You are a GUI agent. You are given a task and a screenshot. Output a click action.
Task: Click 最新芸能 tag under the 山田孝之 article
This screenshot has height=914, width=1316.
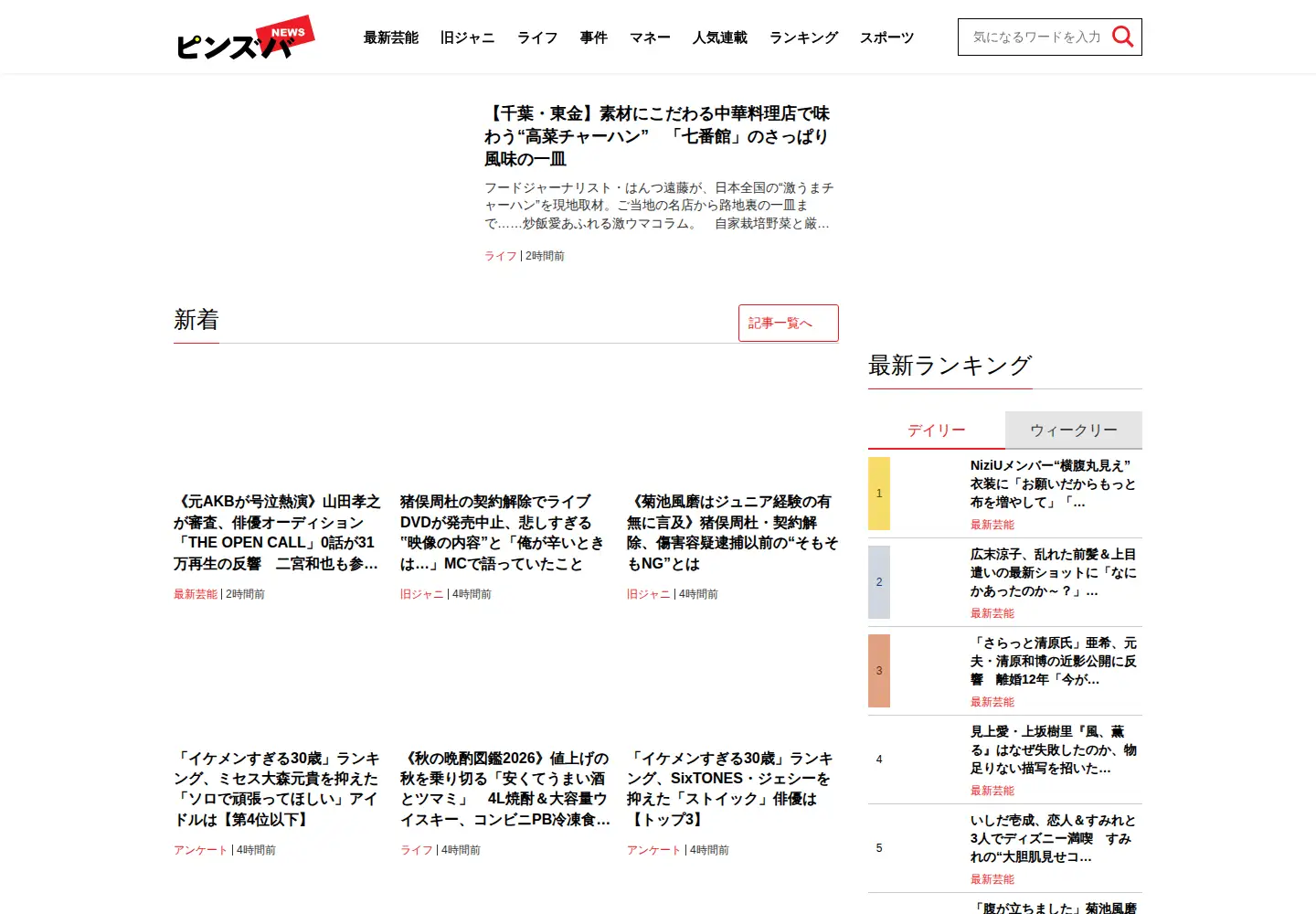[196, 594]
